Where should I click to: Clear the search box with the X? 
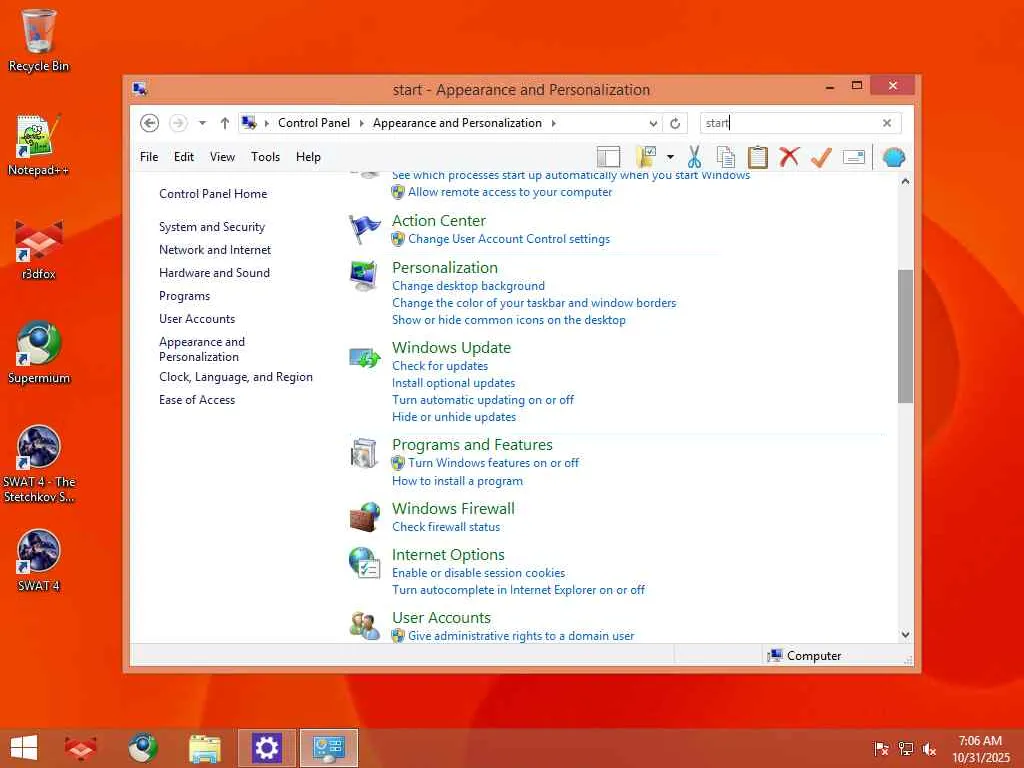pos(887,123)
